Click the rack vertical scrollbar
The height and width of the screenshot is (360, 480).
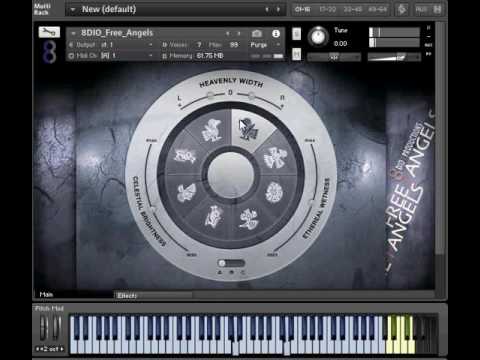tap(441, 138)
